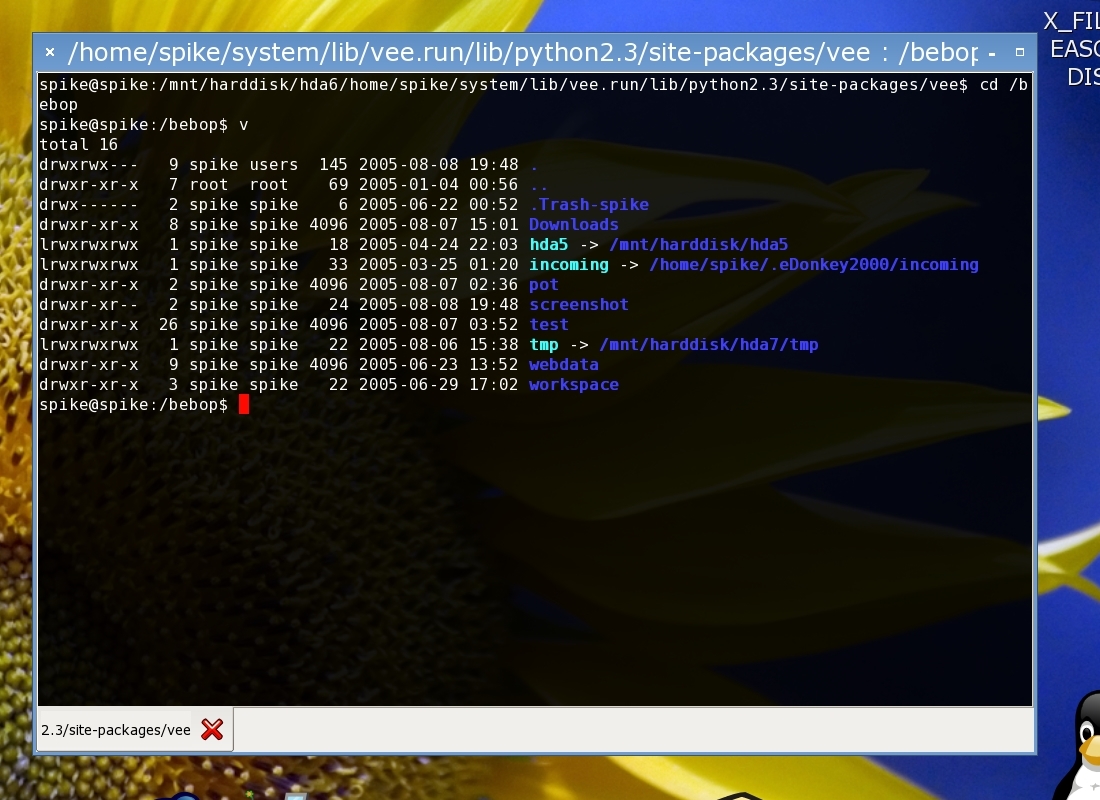Click the red terminal cursor block
This screenshot has width=1100, height=800.
pyautogui.click(x=244, y=405)
